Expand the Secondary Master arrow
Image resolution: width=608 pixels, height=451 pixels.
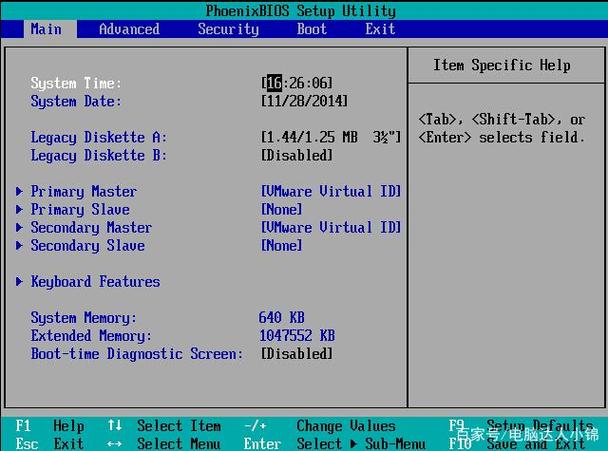click(19, 227)
